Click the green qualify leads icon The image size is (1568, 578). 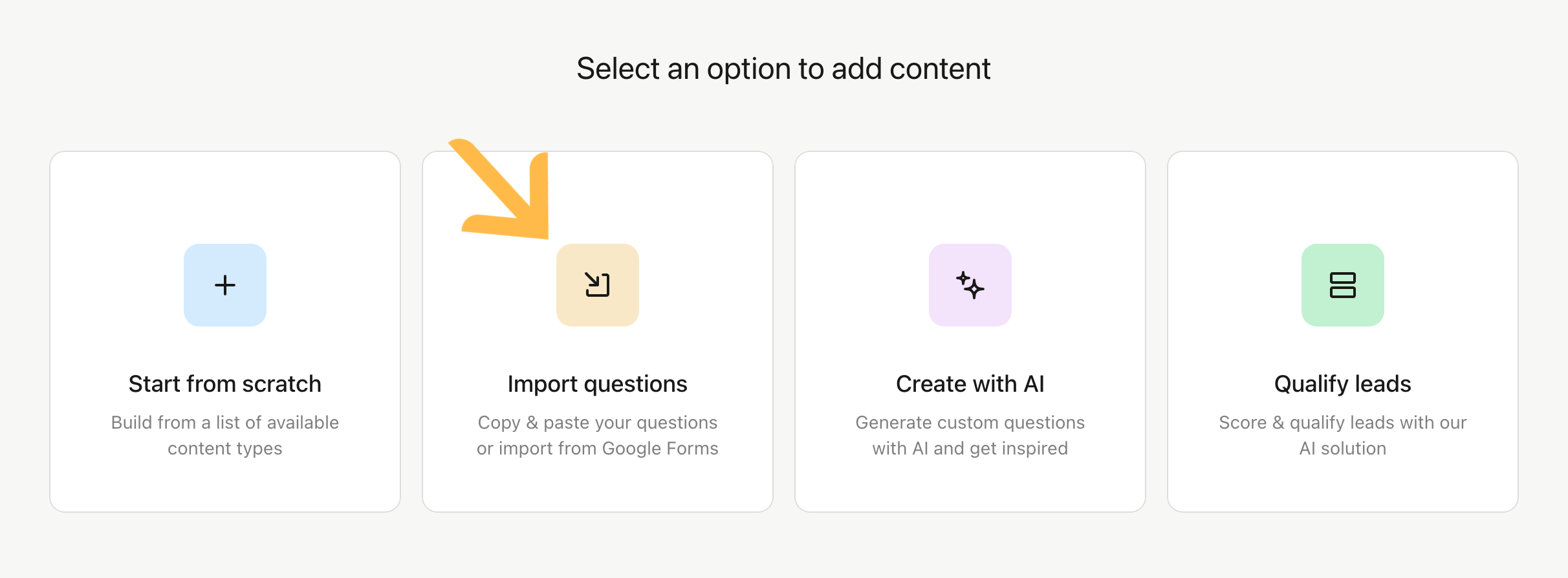point(1343,285)
